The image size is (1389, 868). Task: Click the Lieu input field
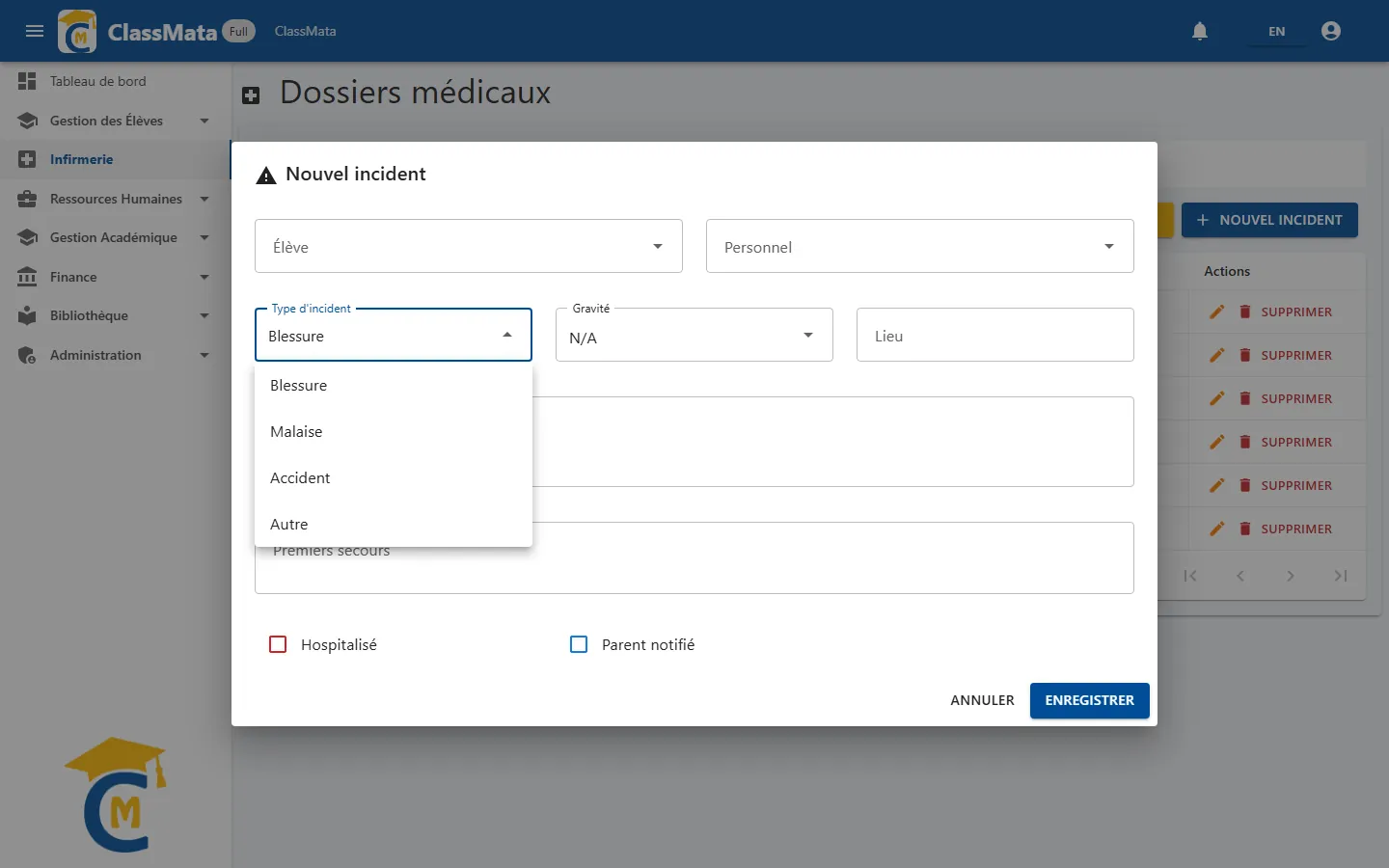click(995, 335)
